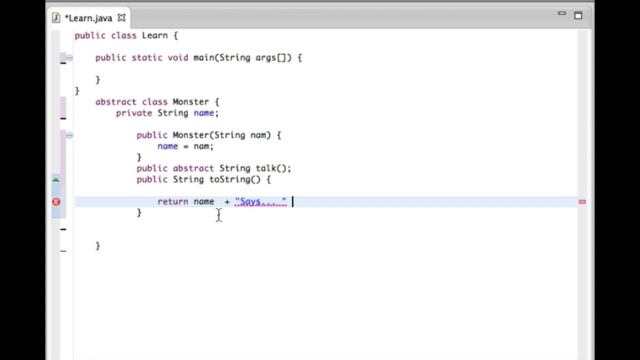Collapse the Monster constructor fold marker

[69, 135]
